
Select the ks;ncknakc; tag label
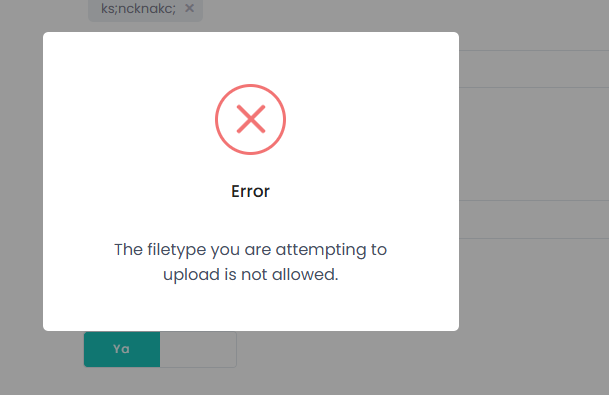pyautogui.click(x=138, y=8)
